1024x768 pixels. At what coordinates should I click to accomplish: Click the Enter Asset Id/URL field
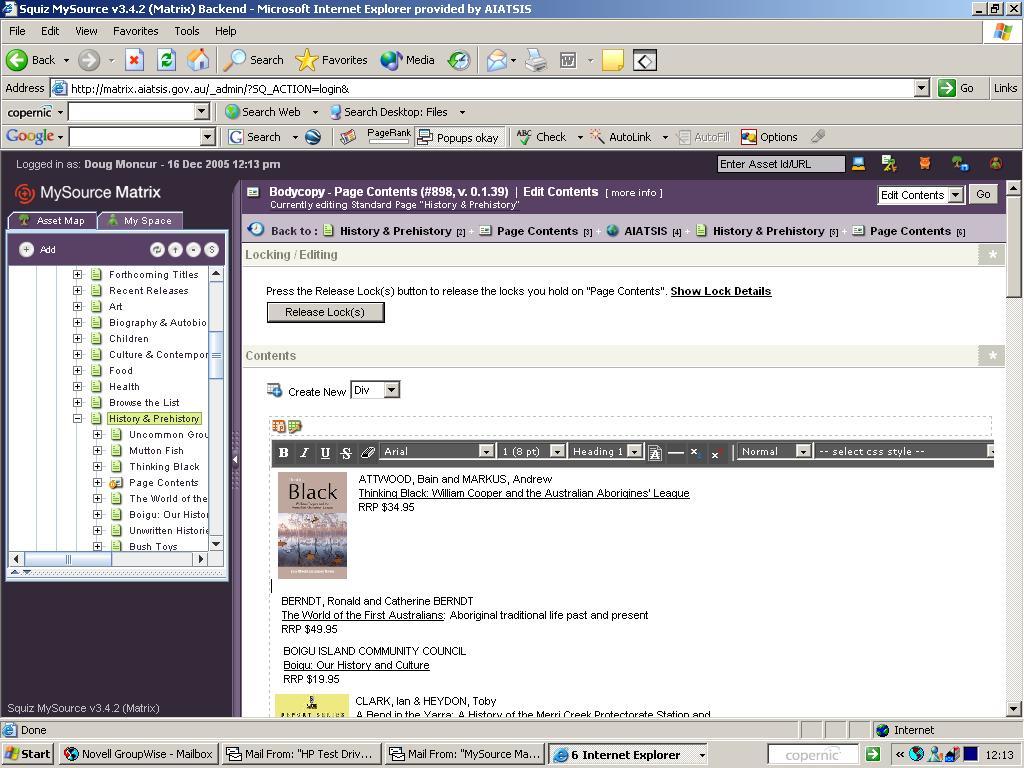pyautogui.click(x=781, y=164)
